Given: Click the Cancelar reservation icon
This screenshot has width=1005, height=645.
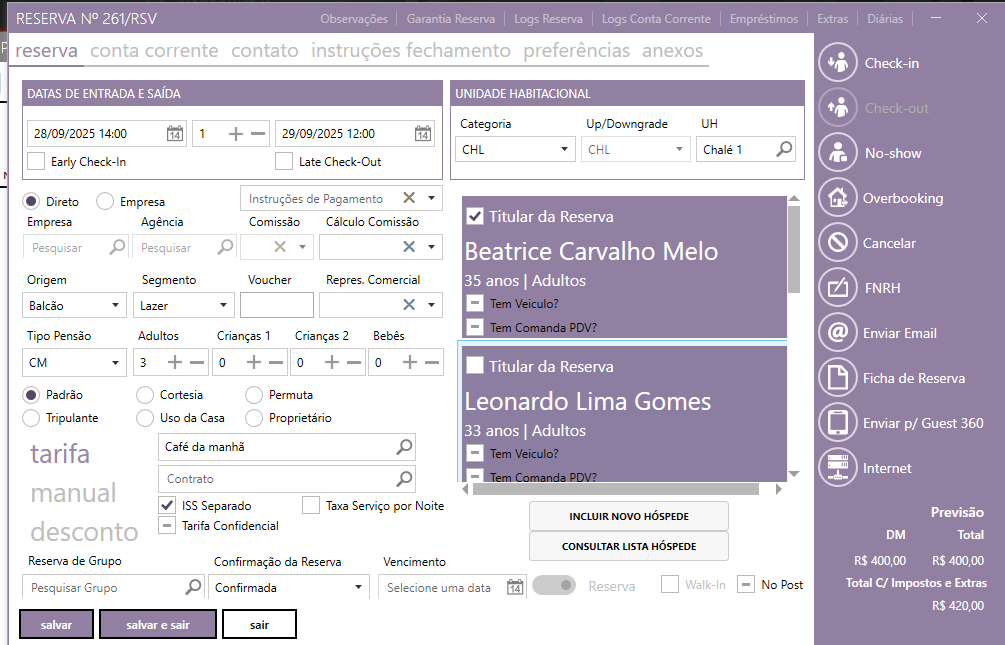Looking at the screenshot, I should coord(837,243).
